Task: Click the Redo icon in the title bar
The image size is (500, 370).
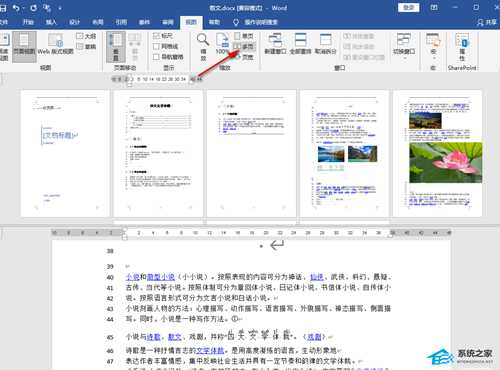Action: click(x=34, y=8)
